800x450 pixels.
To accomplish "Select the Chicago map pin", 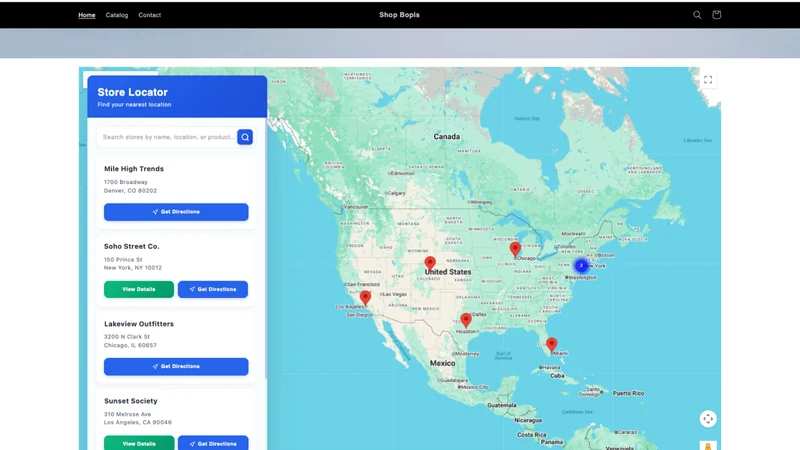I will (515, 249).
